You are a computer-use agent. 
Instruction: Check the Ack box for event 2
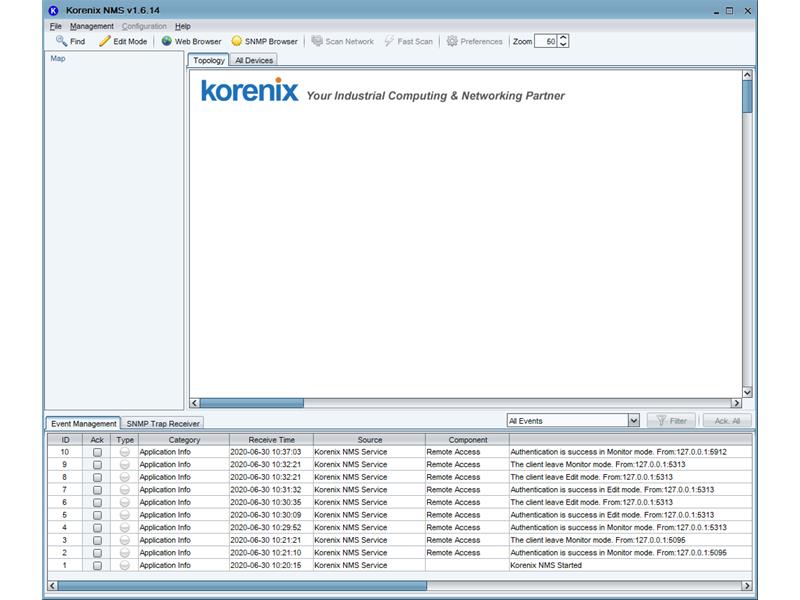click(x=97, y=553)
